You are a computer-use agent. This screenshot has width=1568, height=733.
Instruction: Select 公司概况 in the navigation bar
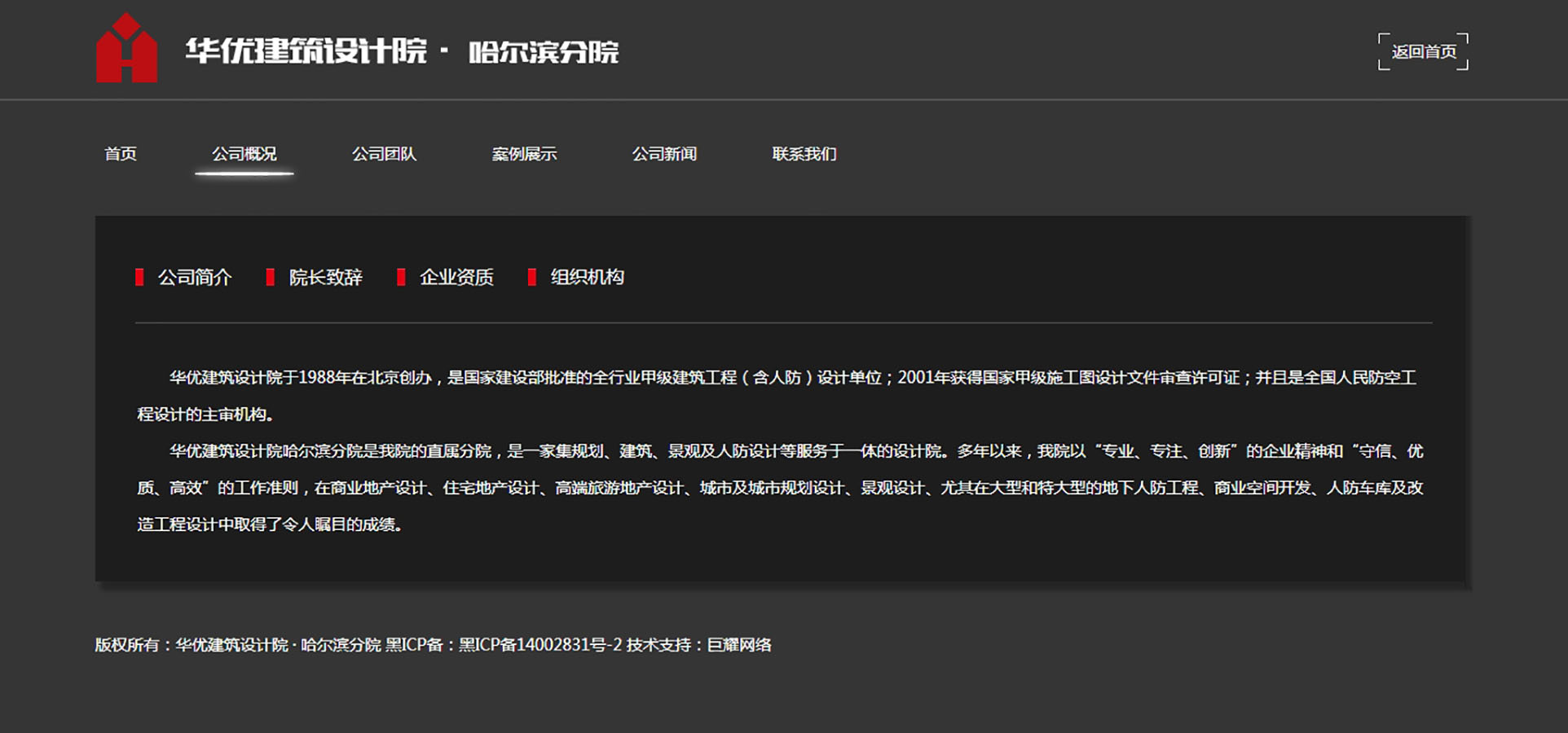click(244, 154)
